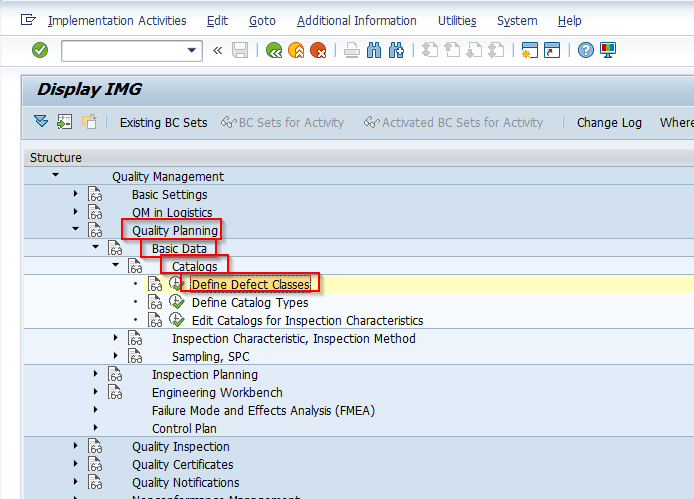Open the Implementation Activities menu
The height and width of the screenshot is (499, 694).
(117, 21)
